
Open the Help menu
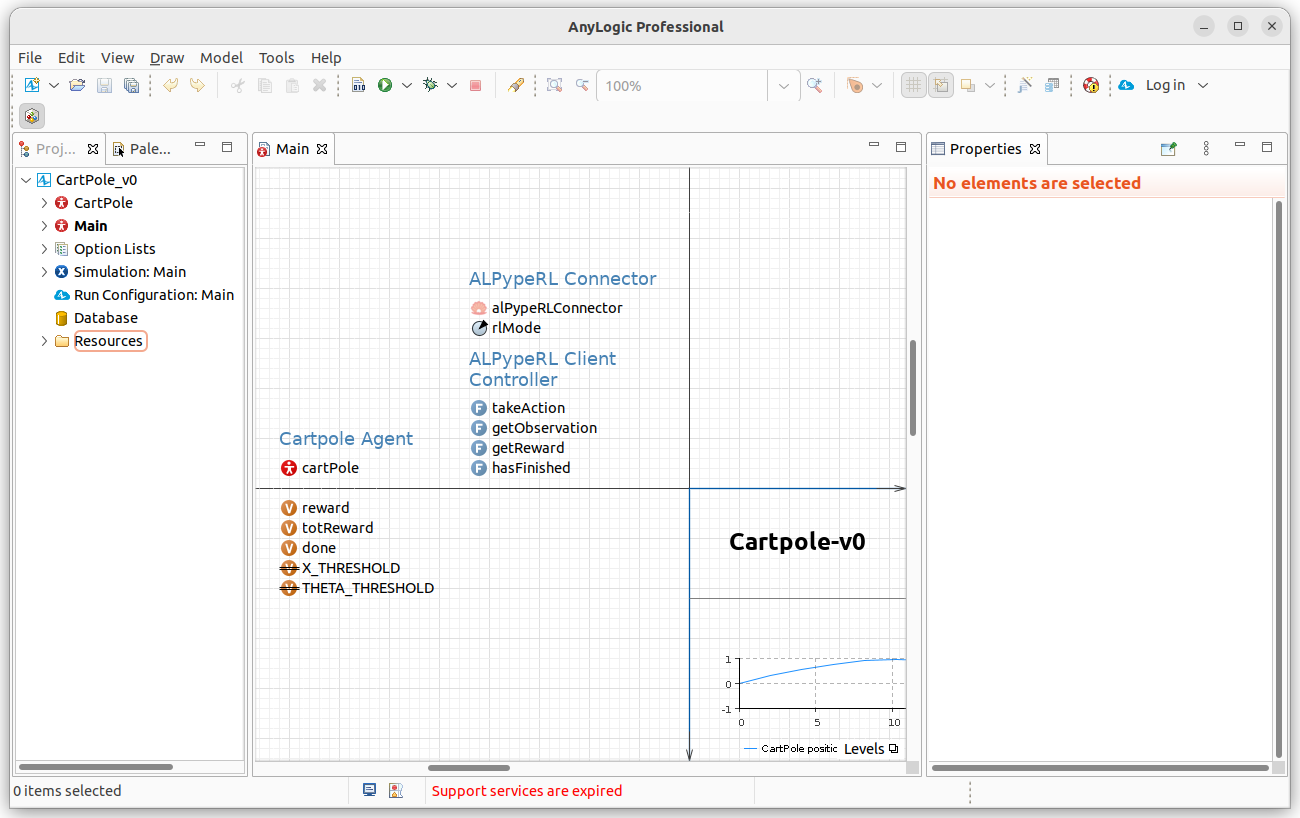pos(326,58)
